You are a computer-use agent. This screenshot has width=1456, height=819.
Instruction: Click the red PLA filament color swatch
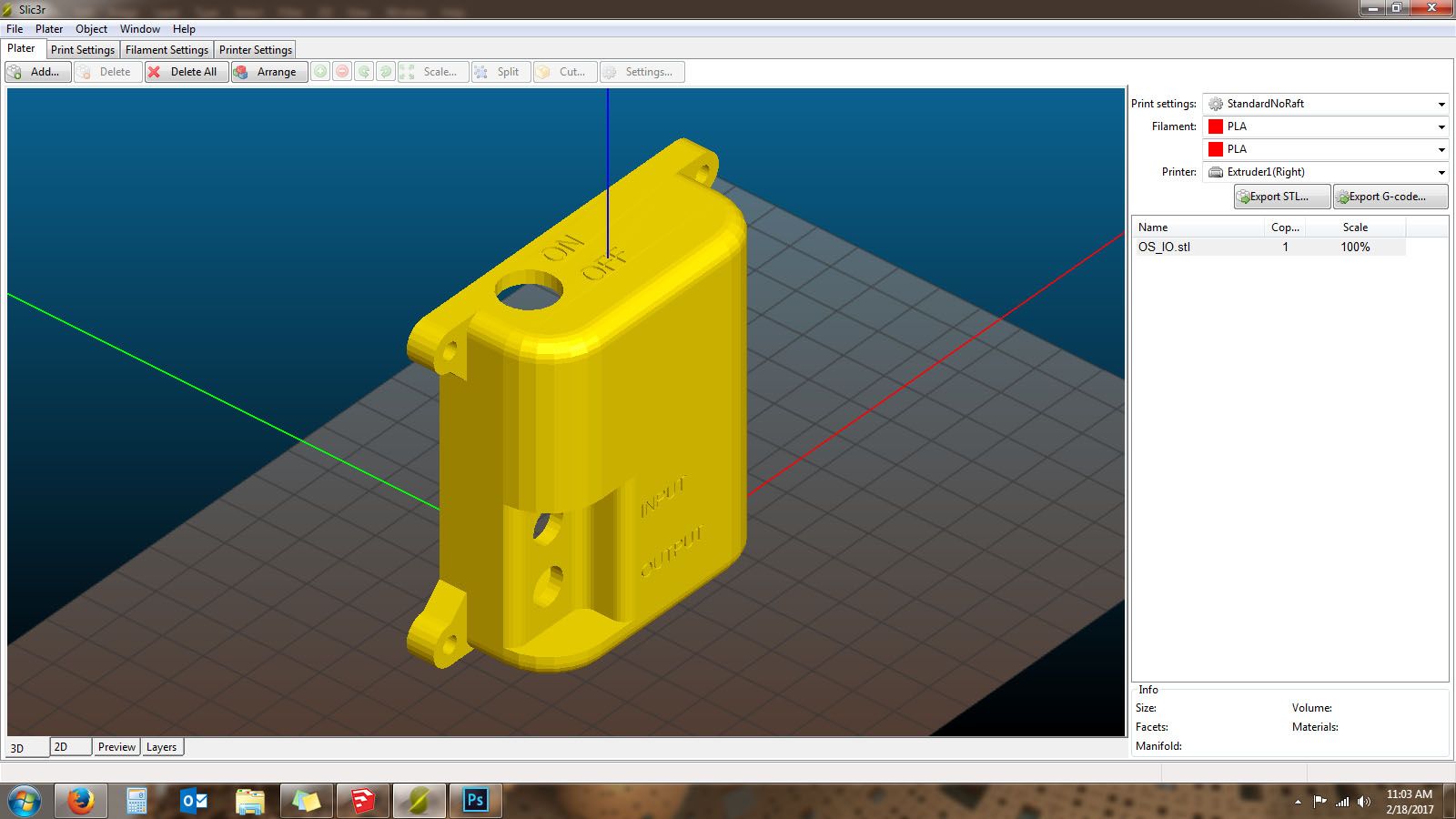click(x=1214, y=126)
